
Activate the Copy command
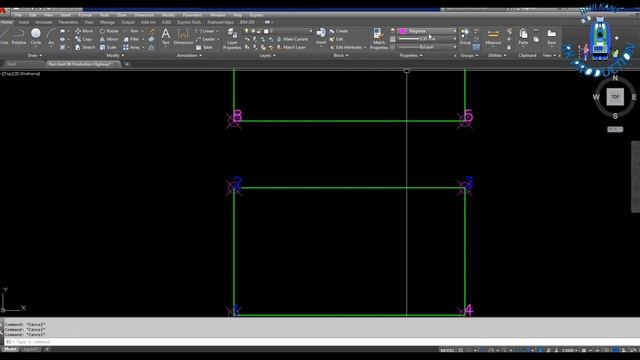(x=84, y=39)
